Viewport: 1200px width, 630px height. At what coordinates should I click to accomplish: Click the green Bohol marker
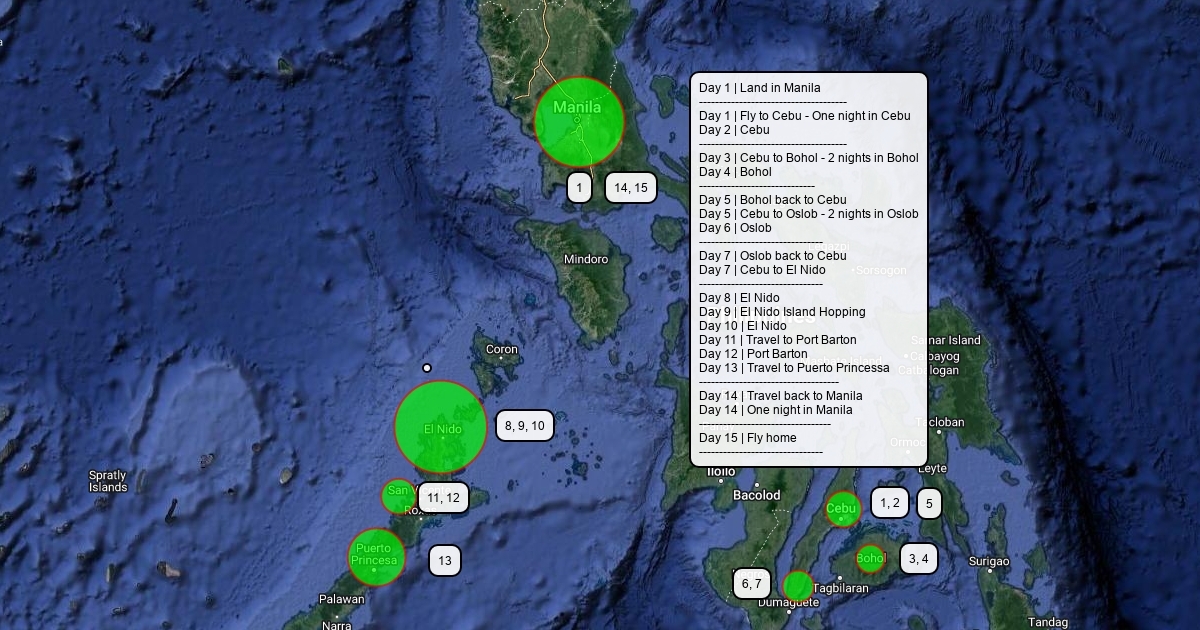870,558
